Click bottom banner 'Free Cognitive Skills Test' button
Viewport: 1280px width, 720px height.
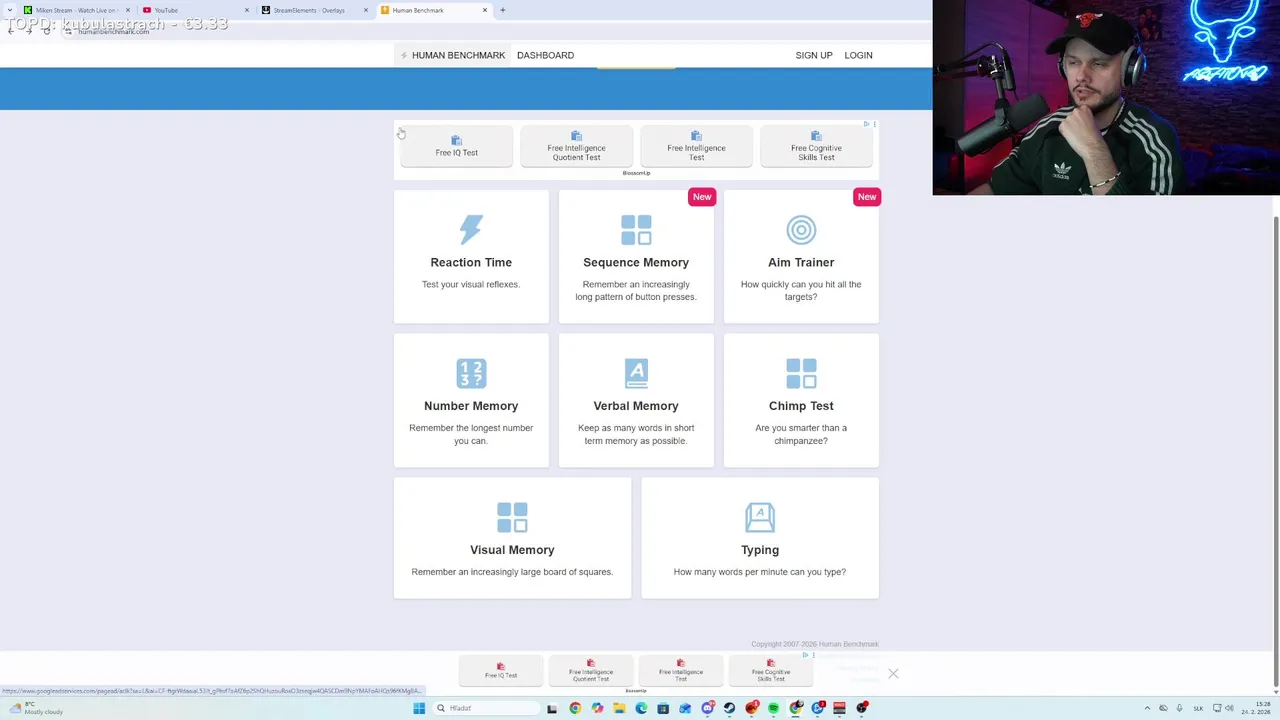(x=771, y=670)
